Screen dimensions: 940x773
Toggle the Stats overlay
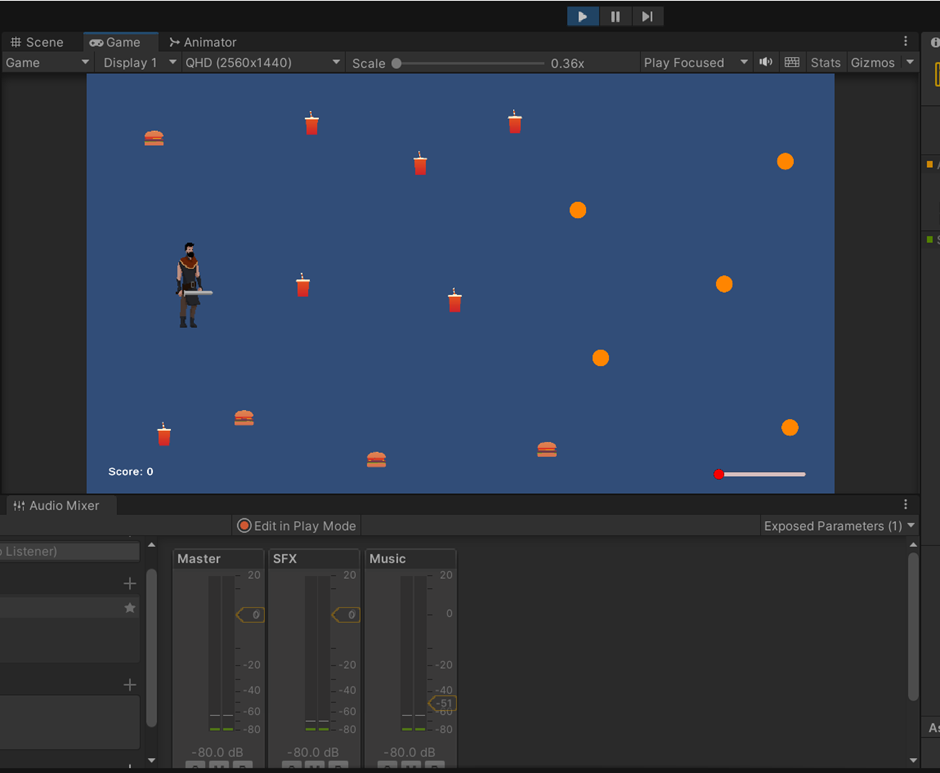pos(825,62)
